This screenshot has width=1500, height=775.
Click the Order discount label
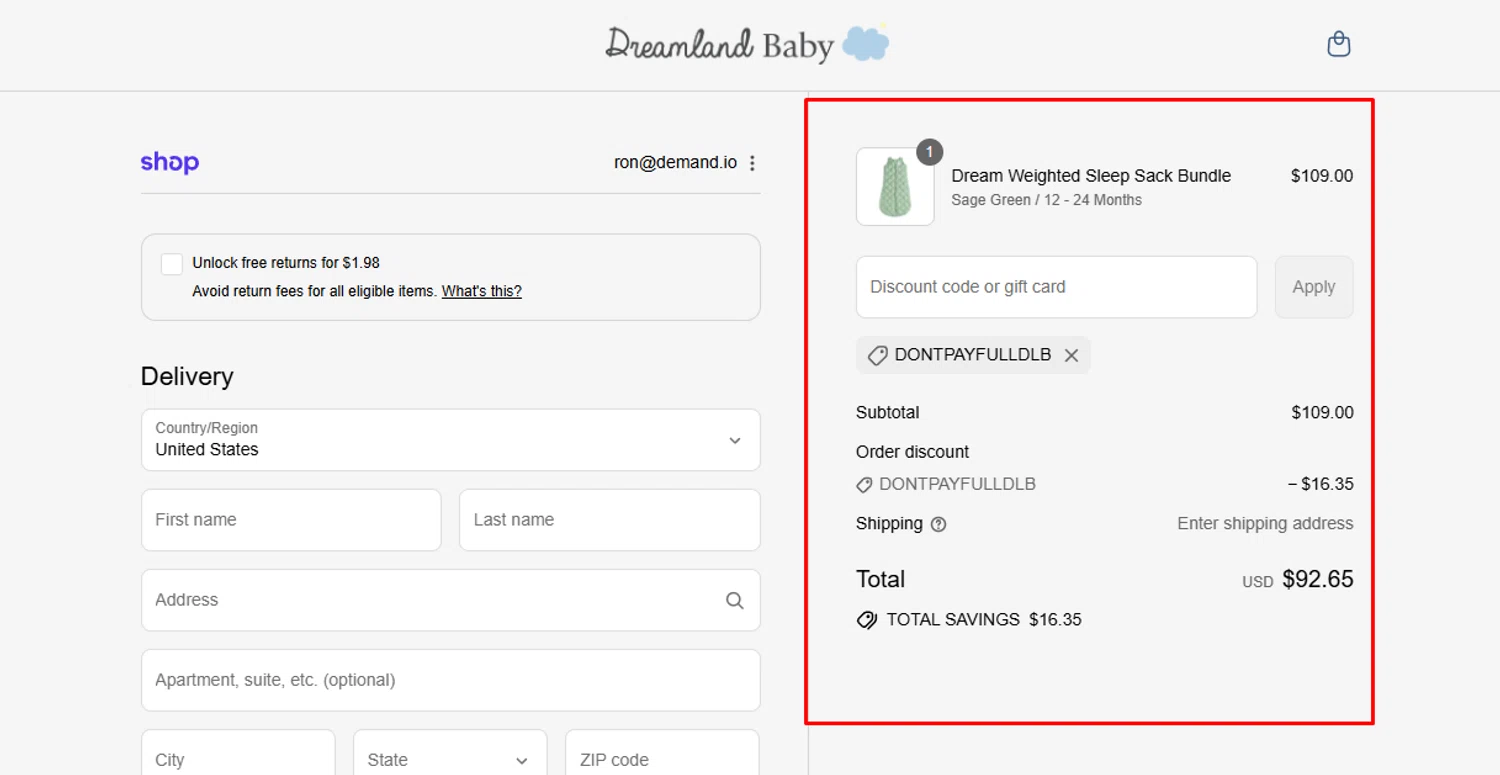pyautogui.click(x=912, y=452)
